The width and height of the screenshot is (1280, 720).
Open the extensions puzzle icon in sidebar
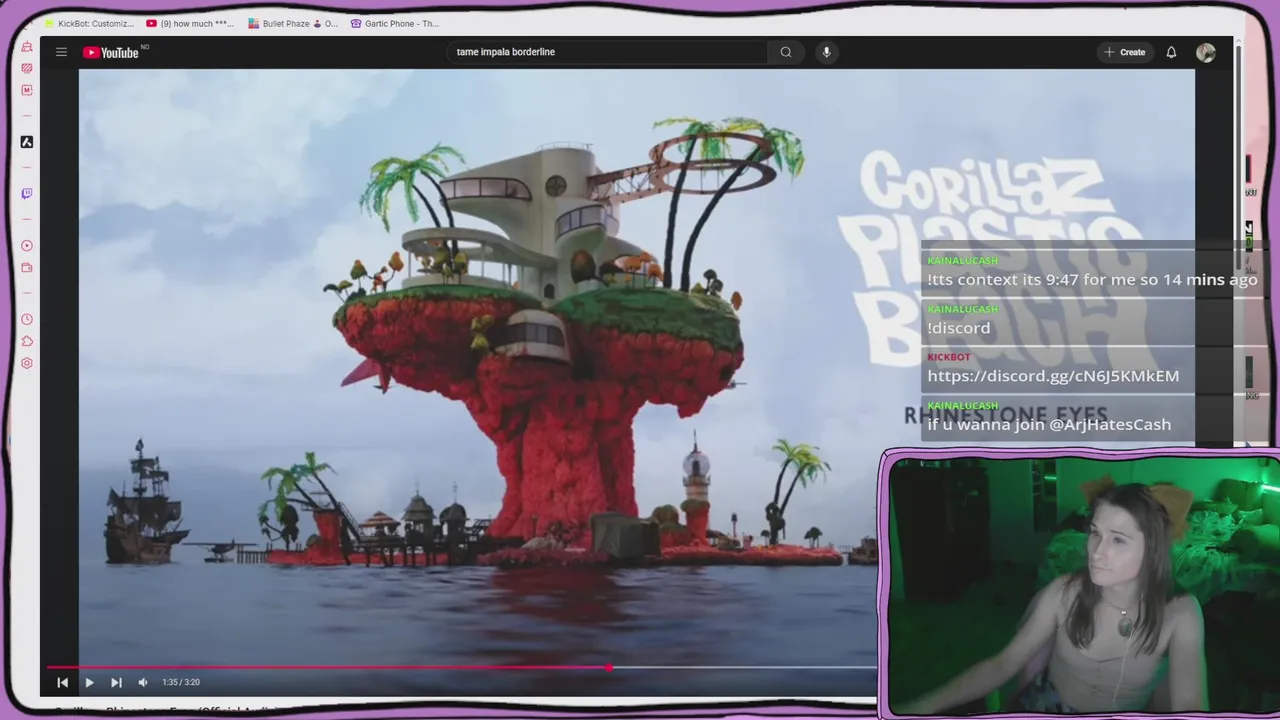27,341
